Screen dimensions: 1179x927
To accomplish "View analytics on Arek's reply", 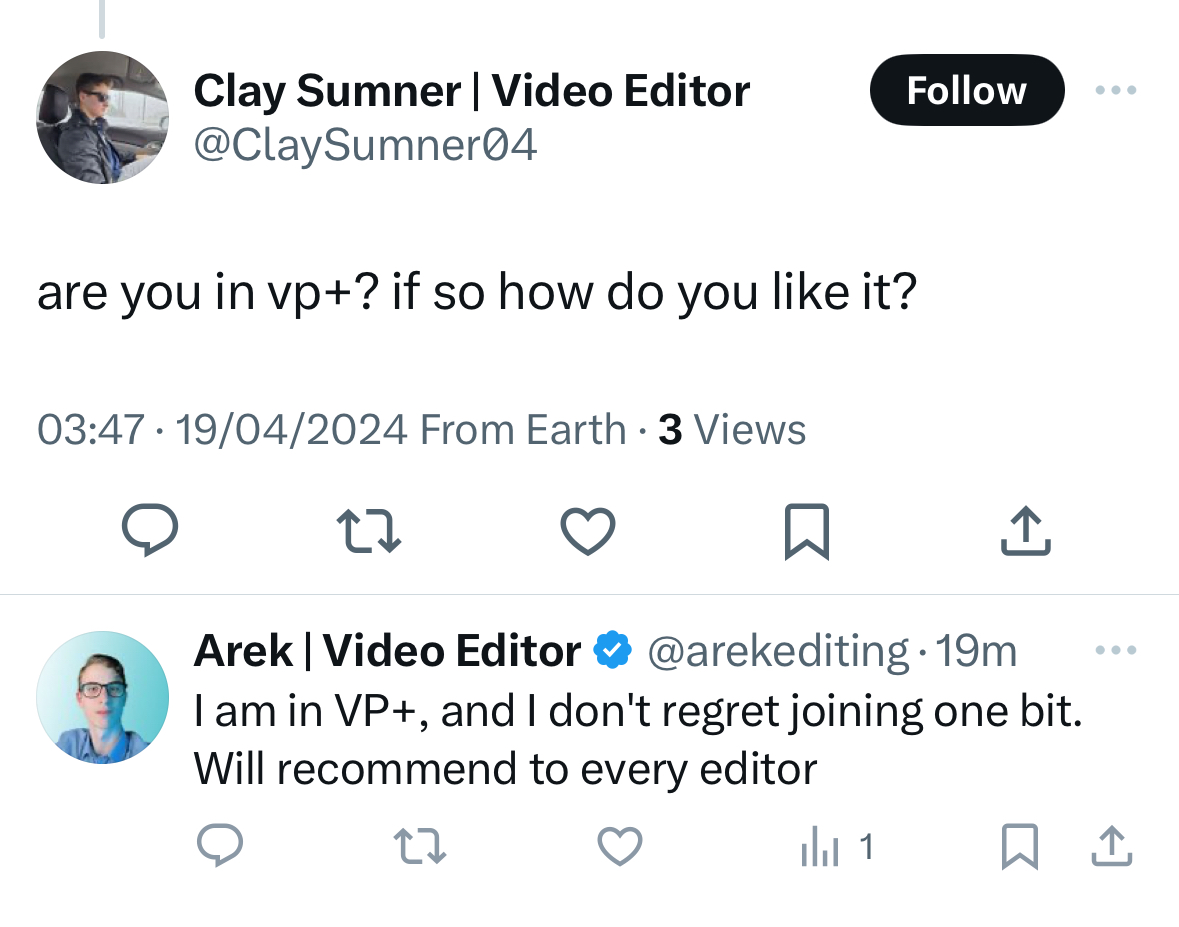I will tap(836, 848).
